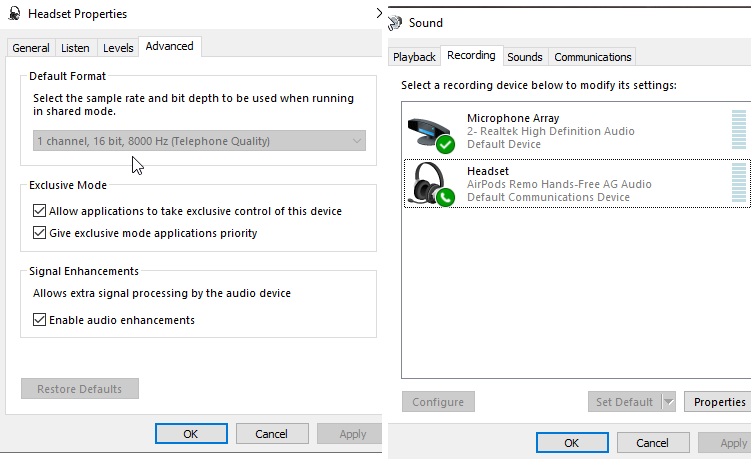Screen dimensions: 751x459
Task: Click OK in Headset Properties dialog
Action: [191, 434]
